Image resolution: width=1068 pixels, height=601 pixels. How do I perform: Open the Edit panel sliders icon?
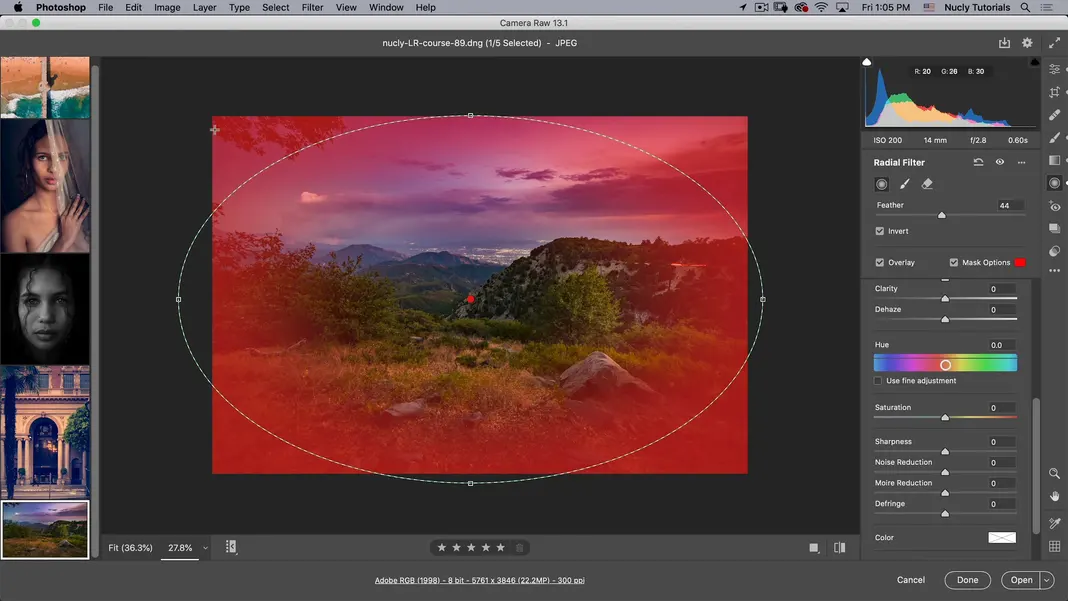click(x=1054, y=70)
